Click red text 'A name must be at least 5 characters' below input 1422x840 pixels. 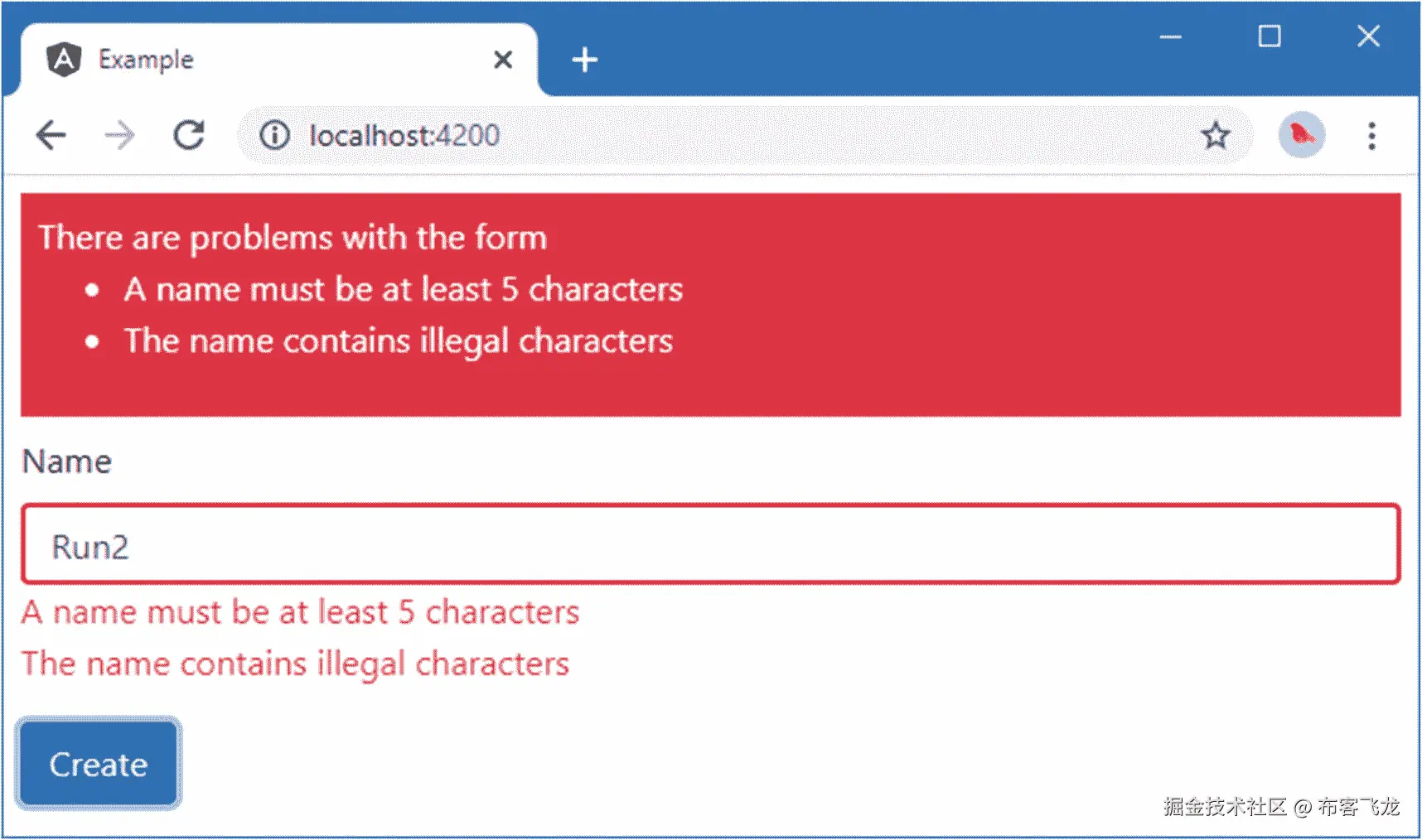click(300, 612)
